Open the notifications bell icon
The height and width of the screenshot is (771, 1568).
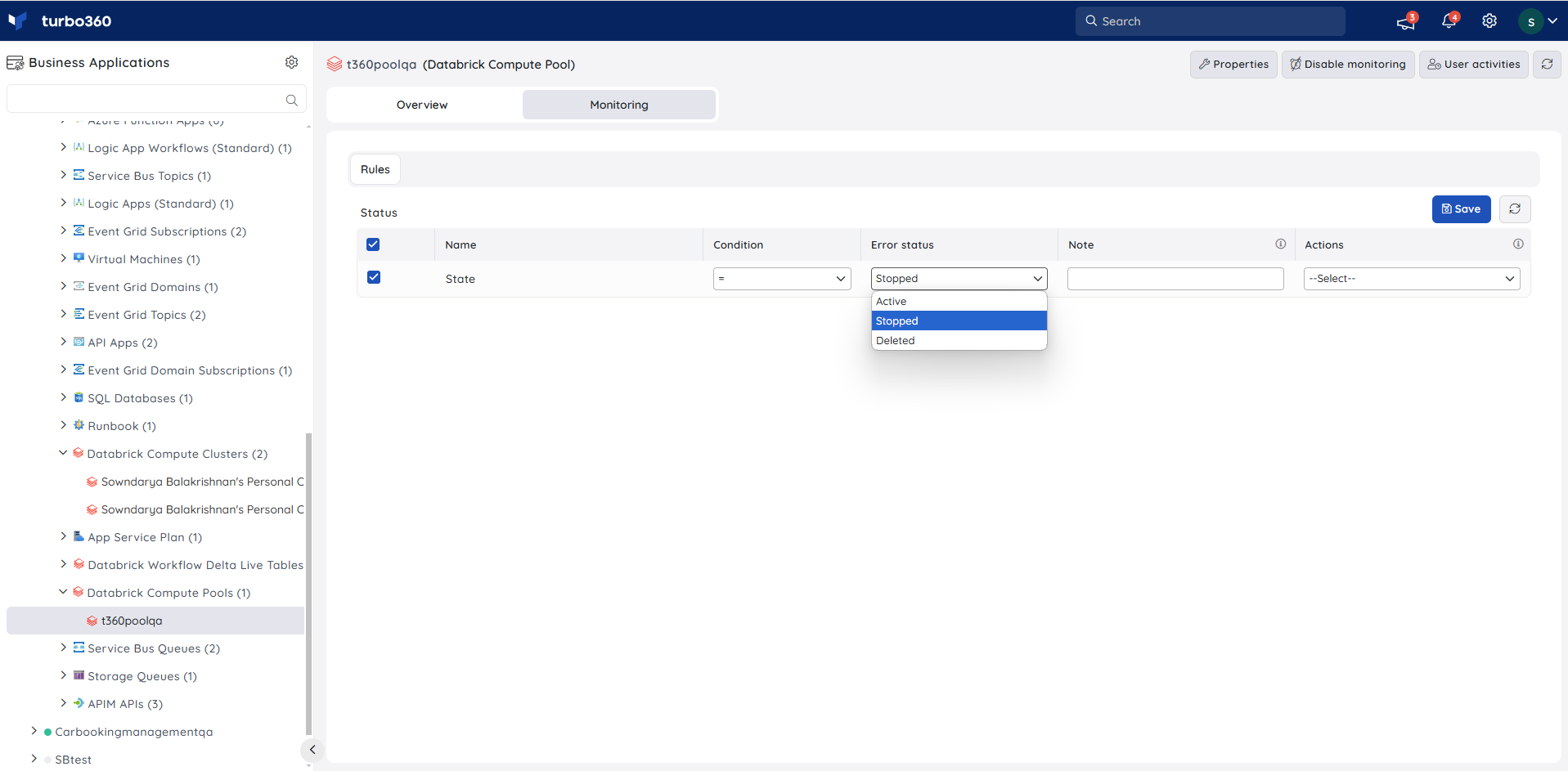[1449, 21]
